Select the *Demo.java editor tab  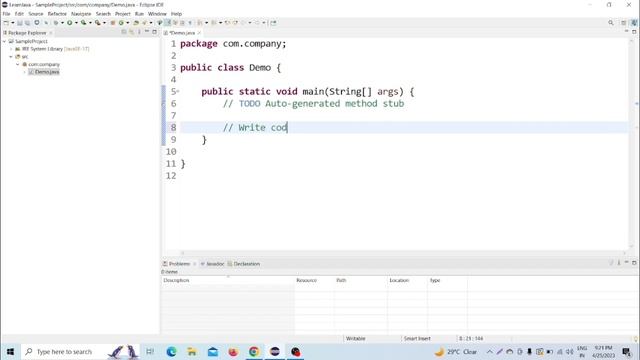pyautogui.click(x=182, y=33)
